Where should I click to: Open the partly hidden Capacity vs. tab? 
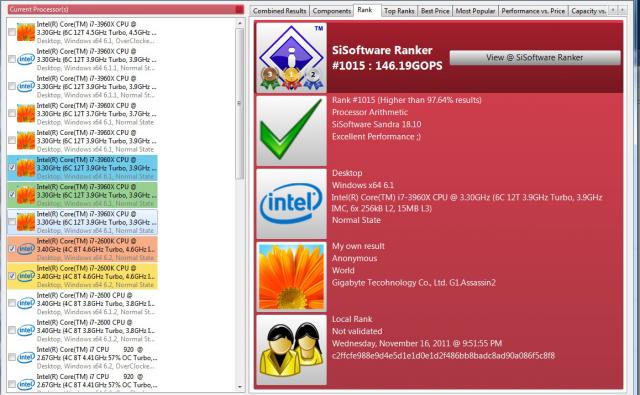point(588,11)
